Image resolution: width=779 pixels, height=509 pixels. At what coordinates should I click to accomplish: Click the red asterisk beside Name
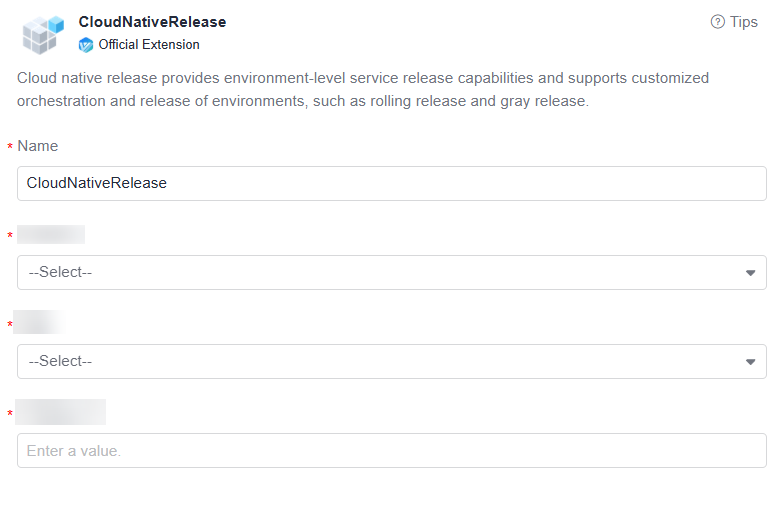tap(10, 148)
